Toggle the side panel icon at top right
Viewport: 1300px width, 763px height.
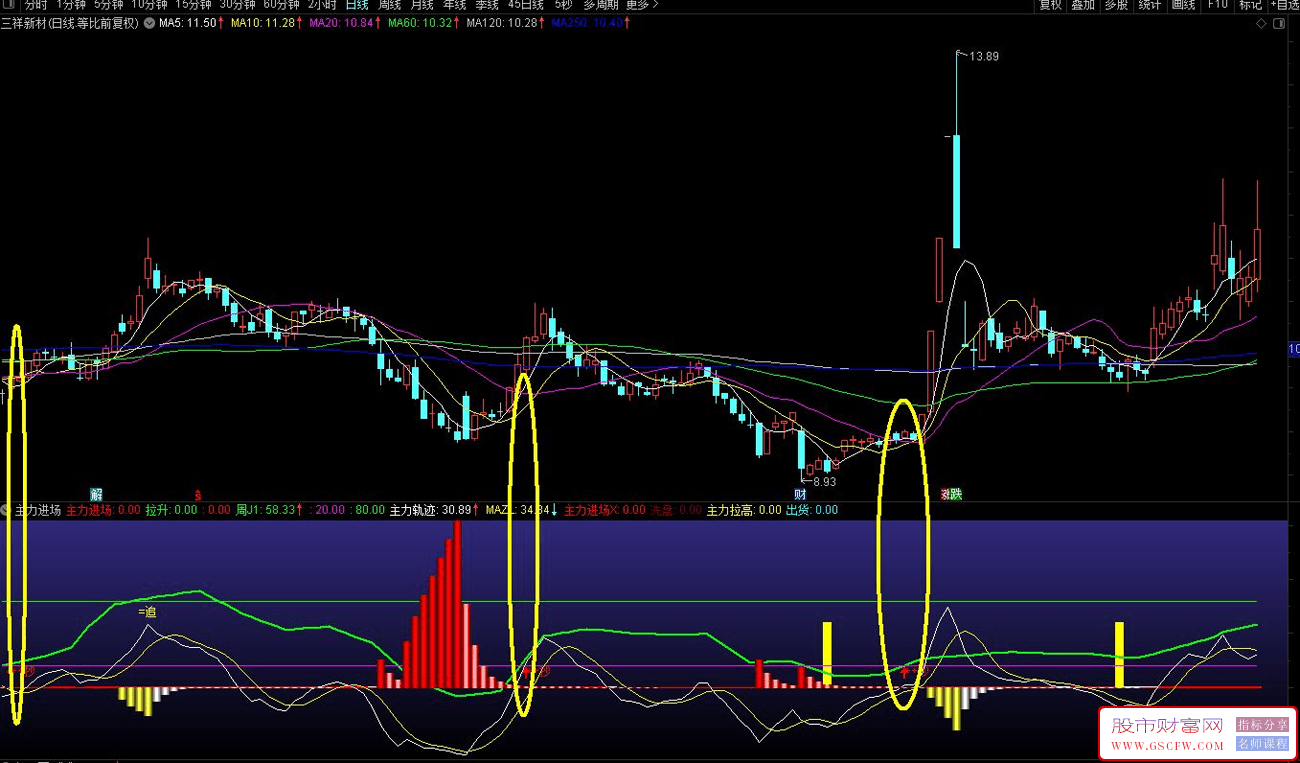tap(1280, 23)
